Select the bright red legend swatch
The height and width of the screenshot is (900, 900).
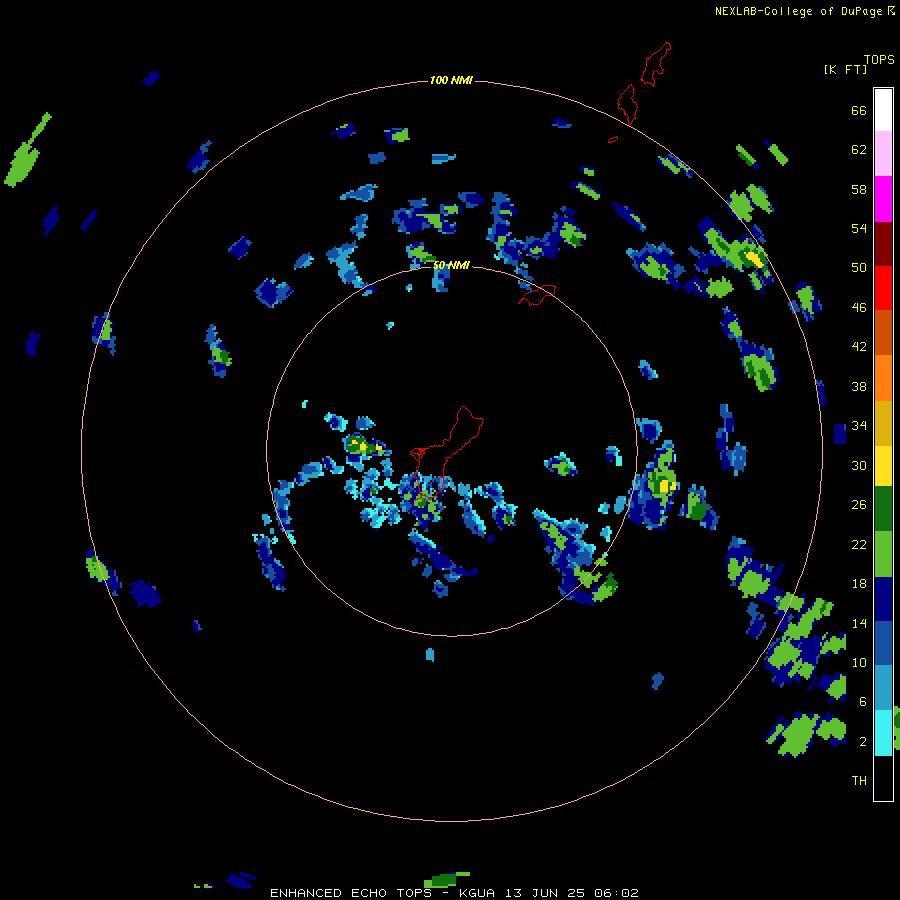pos(883,288)
